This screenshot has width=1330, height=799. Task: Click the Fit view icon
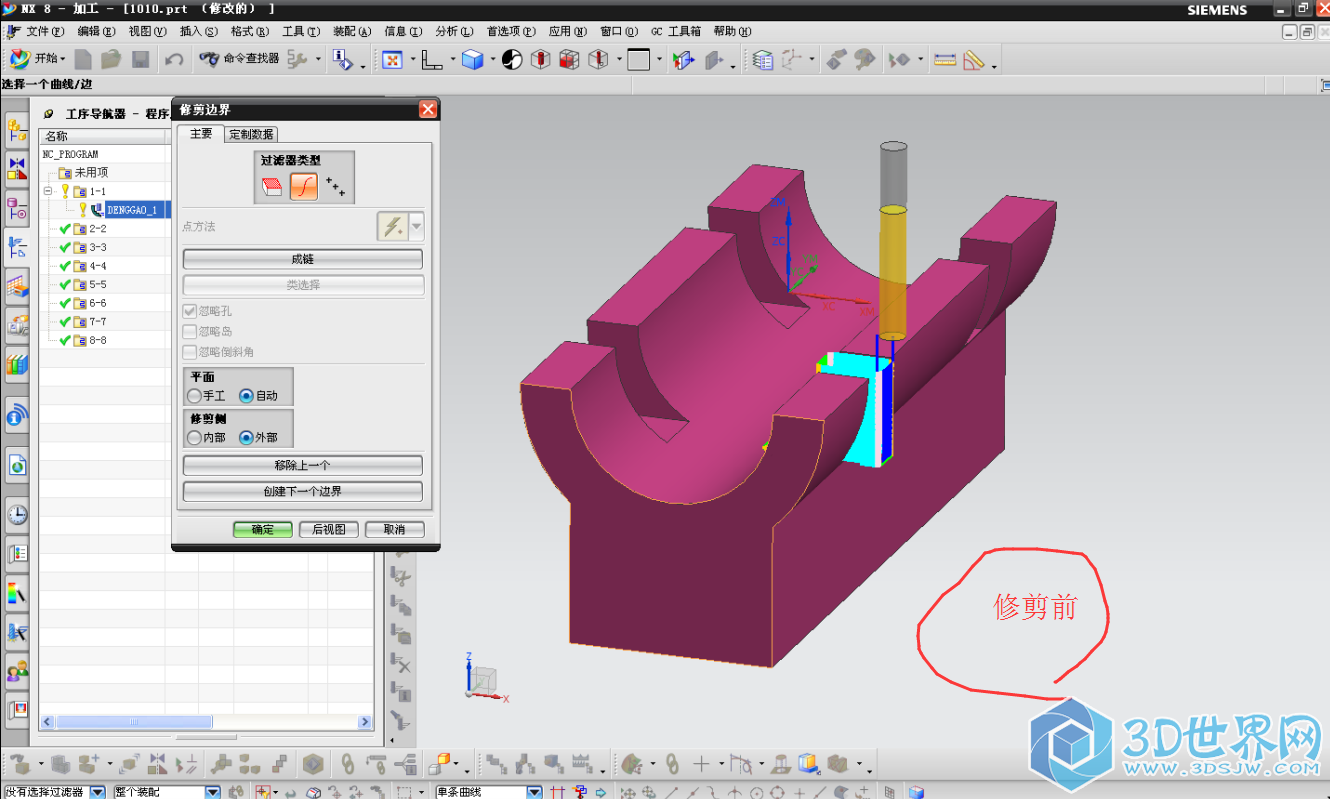(392, 60)
